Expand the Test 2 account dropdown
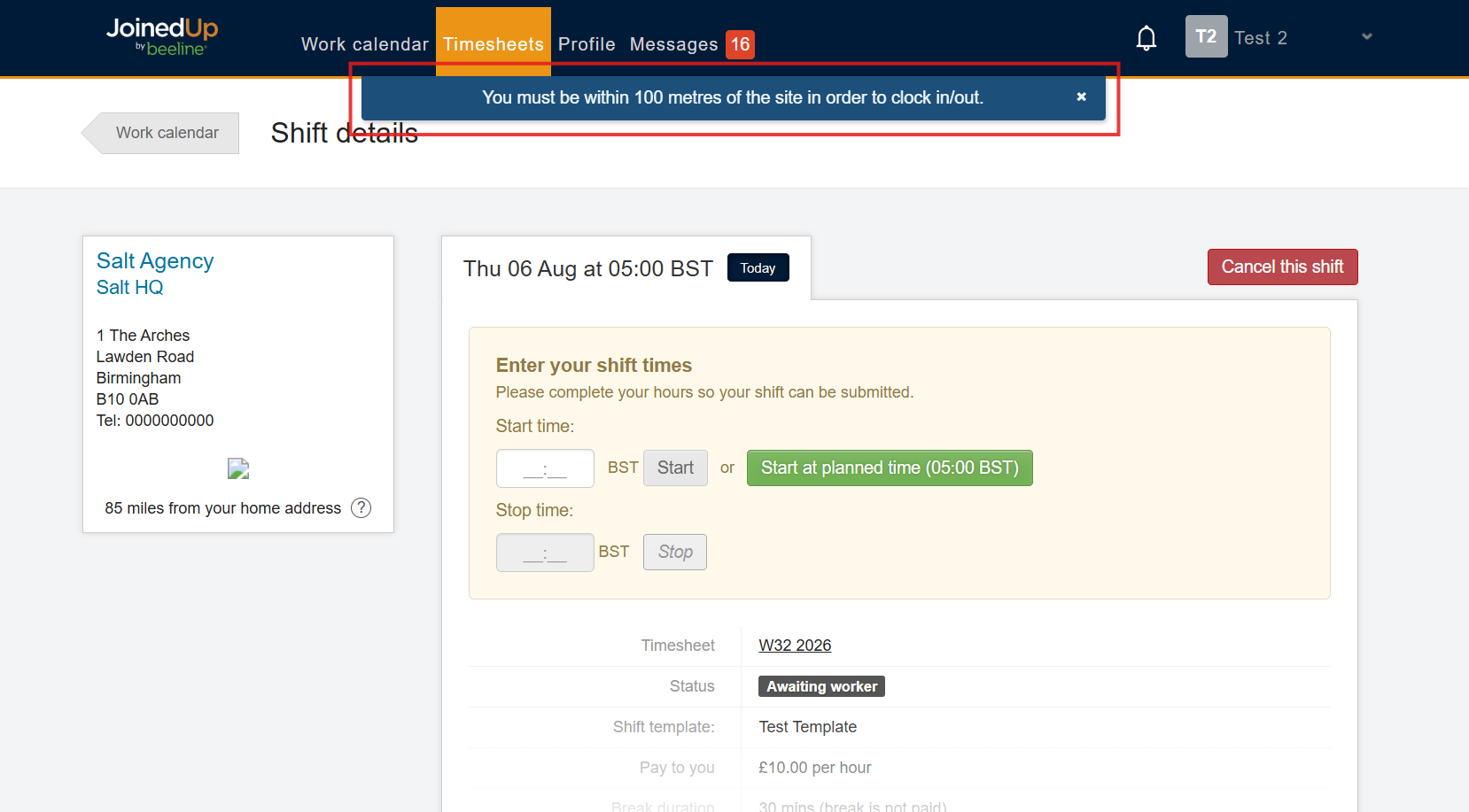 1366,36
